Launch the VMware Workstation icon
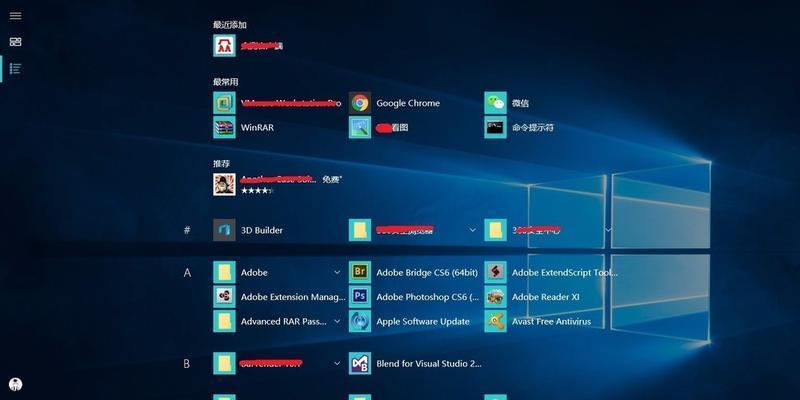Screen dimensions: 800x400 (224, 103)
